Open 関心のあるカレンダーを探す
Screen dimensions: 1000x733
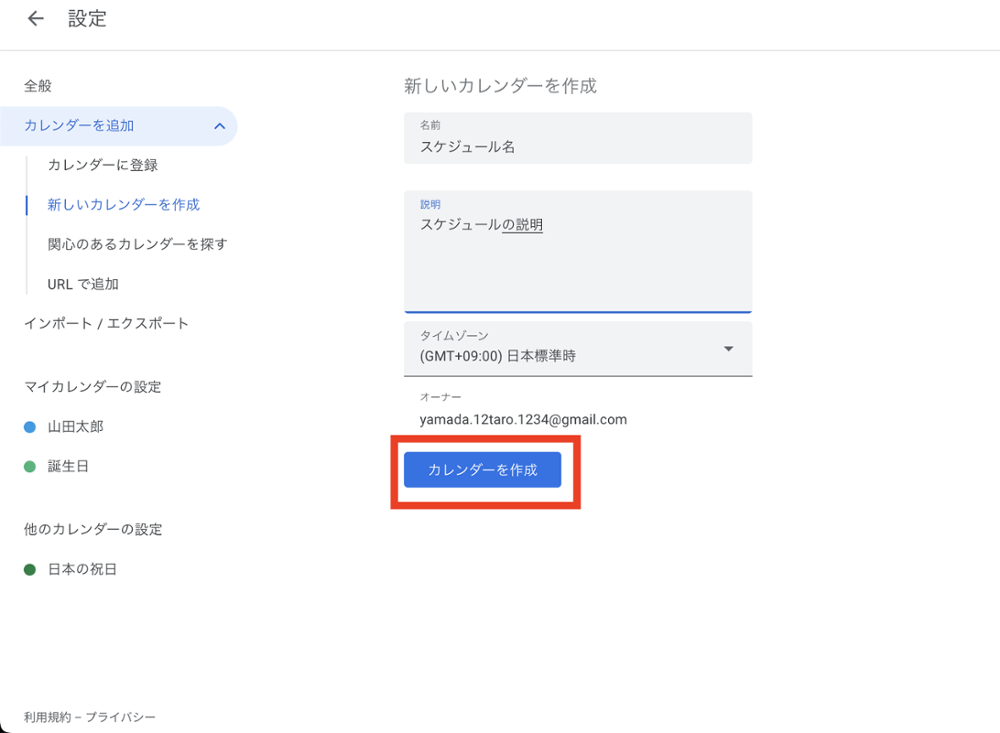click(x=138, y=244)
